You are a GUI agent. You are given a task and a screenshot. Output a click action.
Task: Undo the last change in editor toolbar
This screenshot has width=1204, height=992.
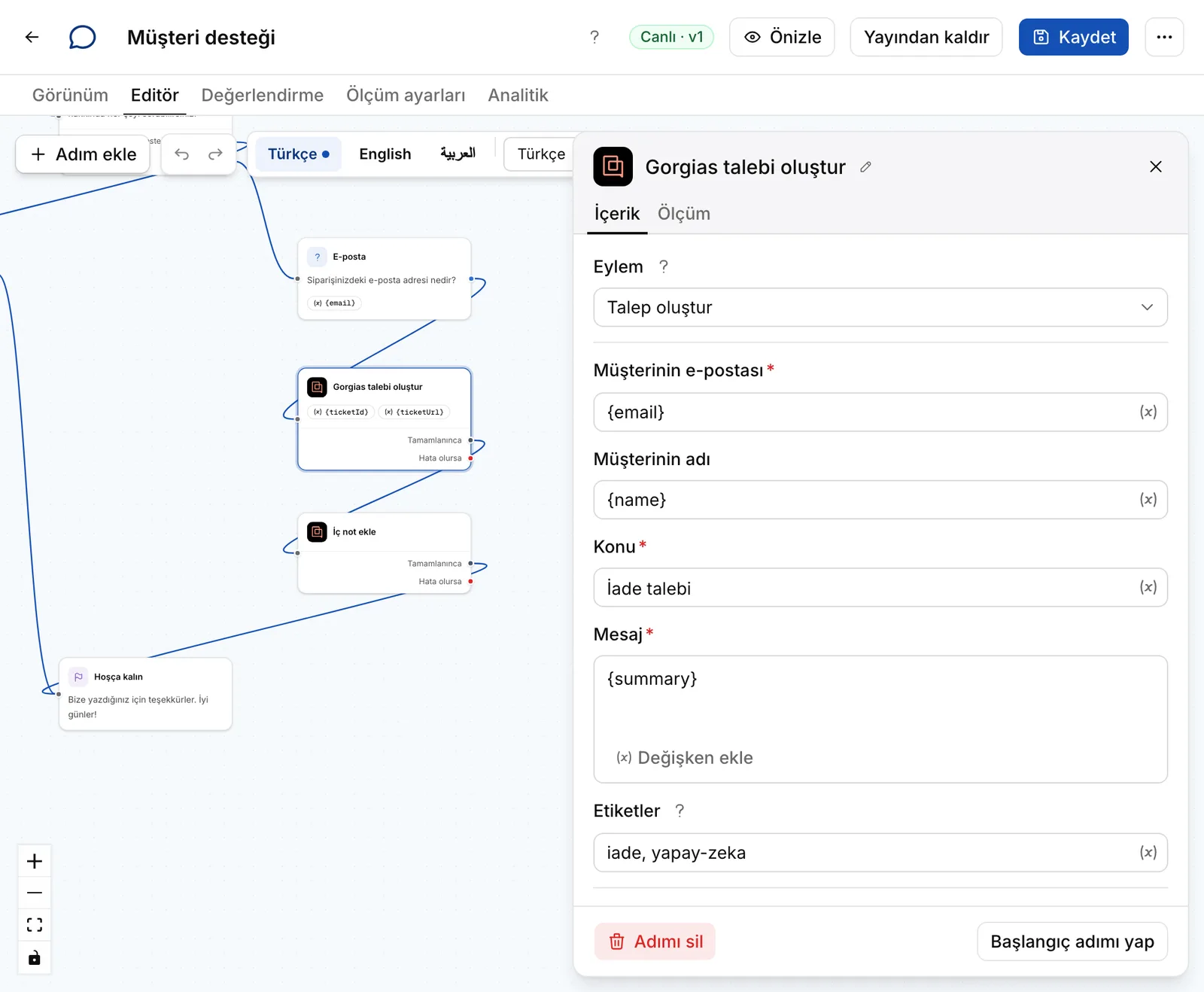pos(181,154)
